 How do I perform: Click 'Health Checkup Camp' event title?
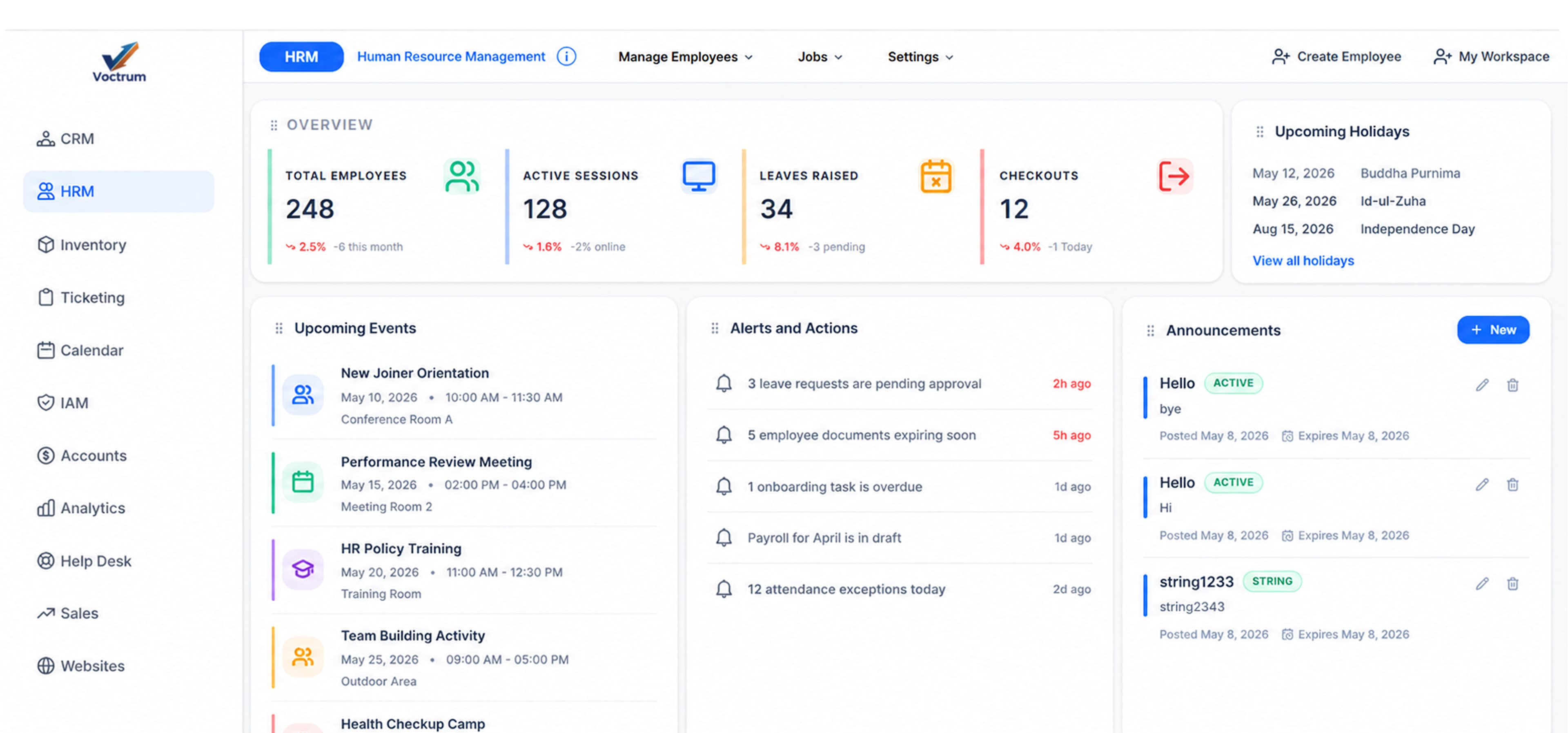click(x=413, y=724)
